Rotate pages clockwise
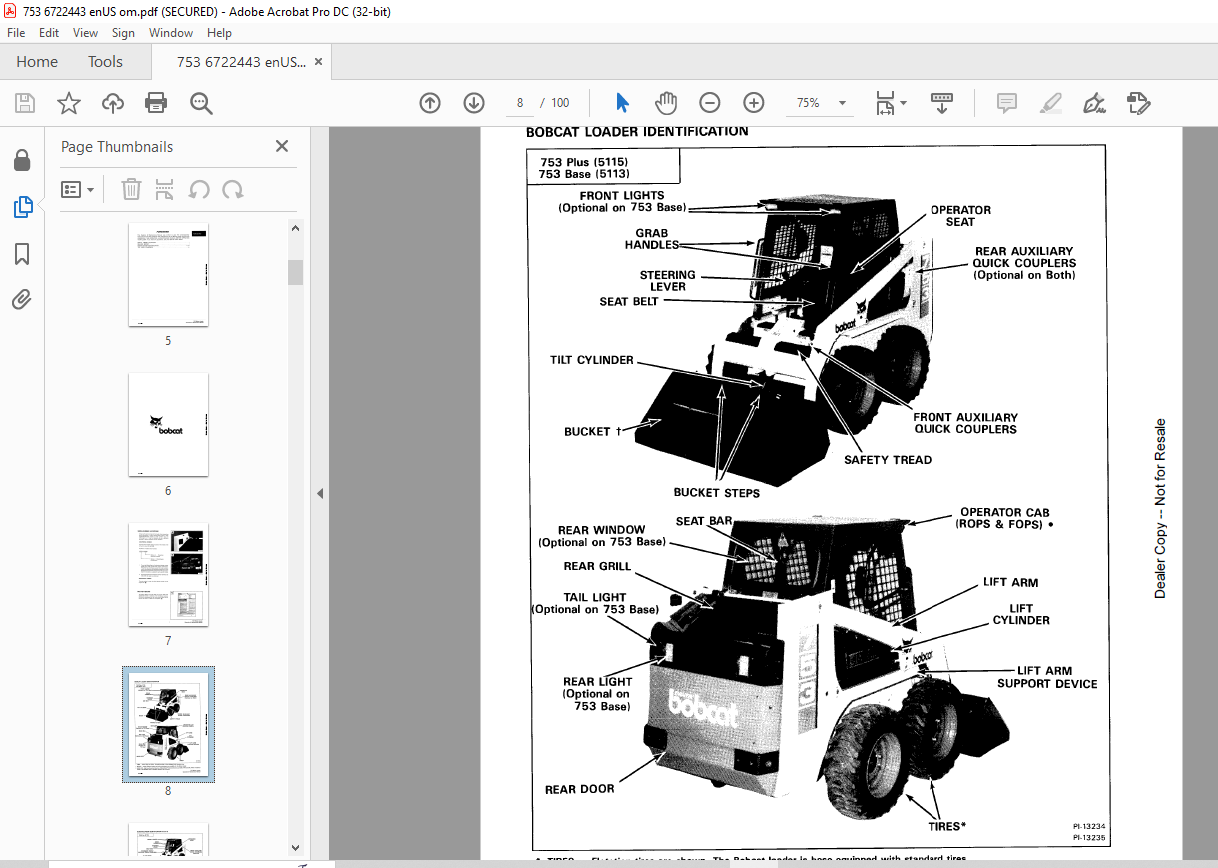The height and width of the screenshot is (868, 1218). (x=233, y=189)
